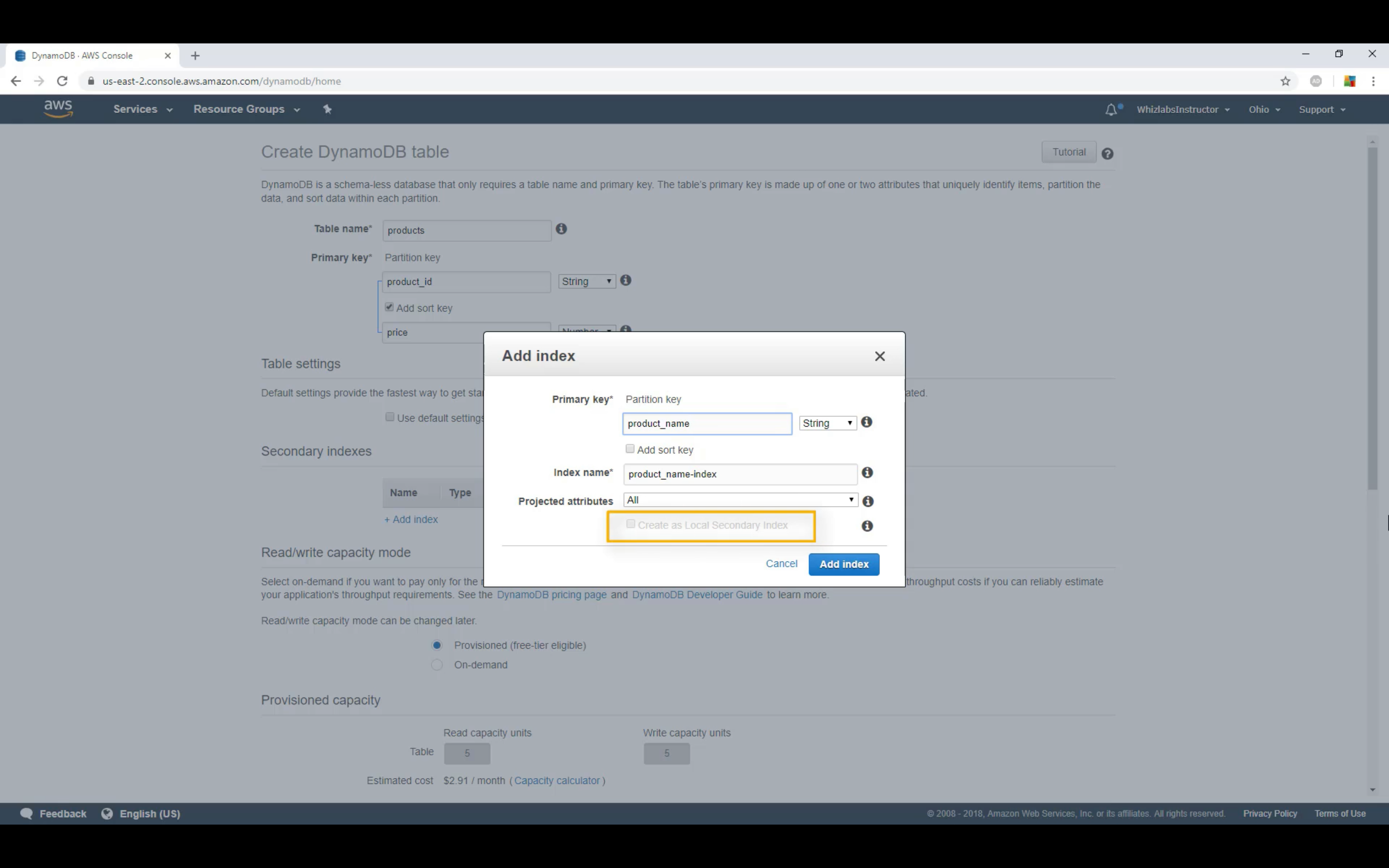This screenshot has height=868, width=1389.
Task: Click help question mark next to Tutorial
Action: (1107, 153)
